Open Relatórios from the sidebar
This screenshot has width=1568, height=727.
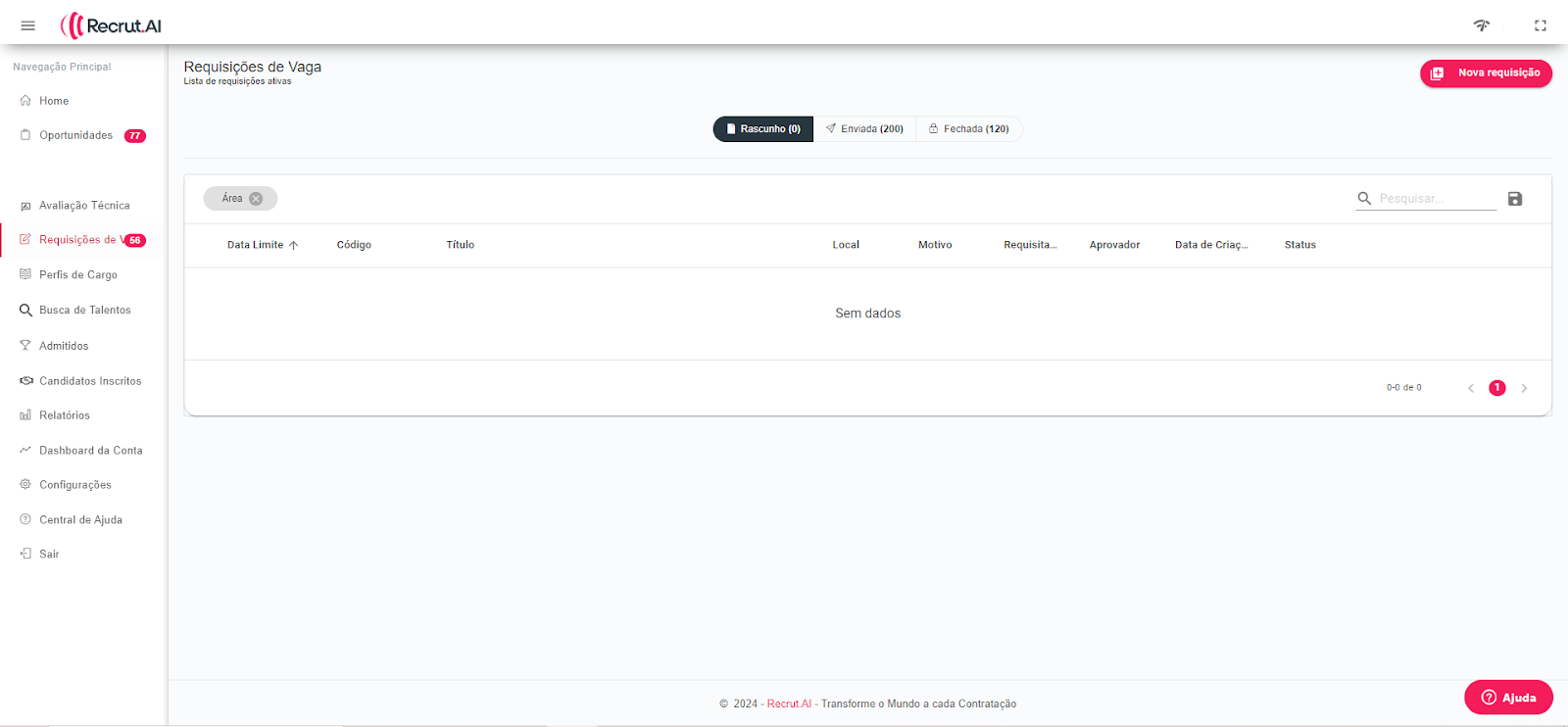[x=64, y=415]
